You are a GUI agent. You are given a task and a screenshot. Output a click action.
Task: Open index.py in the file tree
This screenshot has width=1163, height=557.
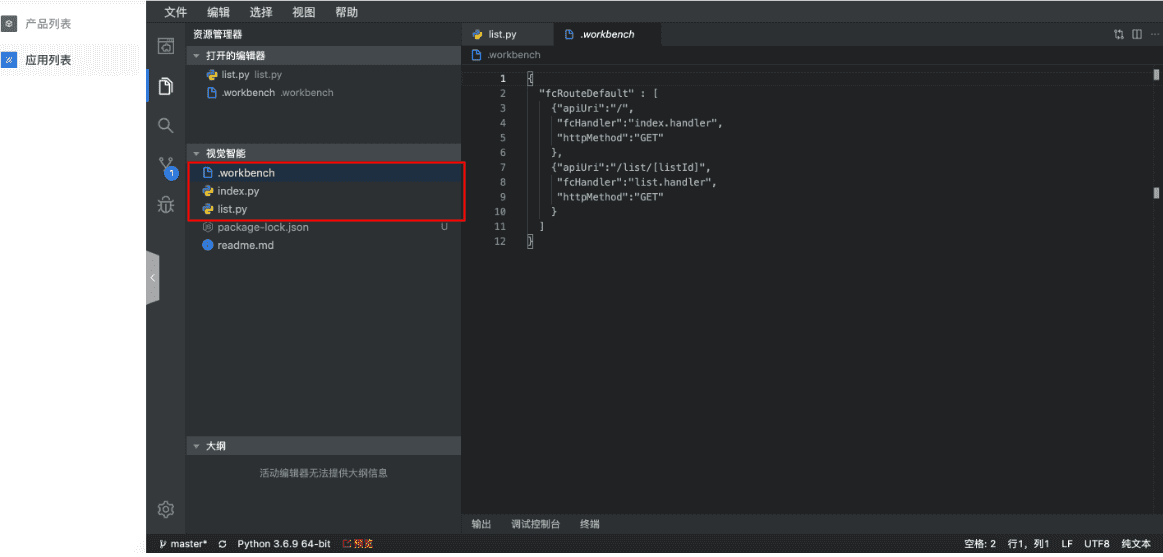click(238, 191)
